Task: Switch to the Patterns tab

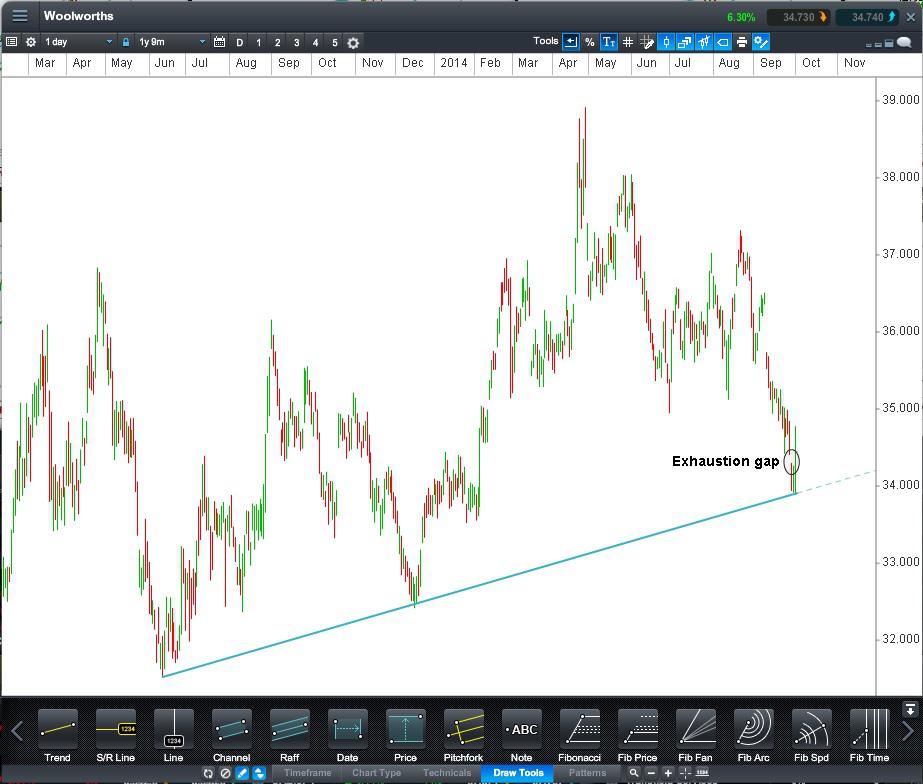Action: (x=587, y=773)
